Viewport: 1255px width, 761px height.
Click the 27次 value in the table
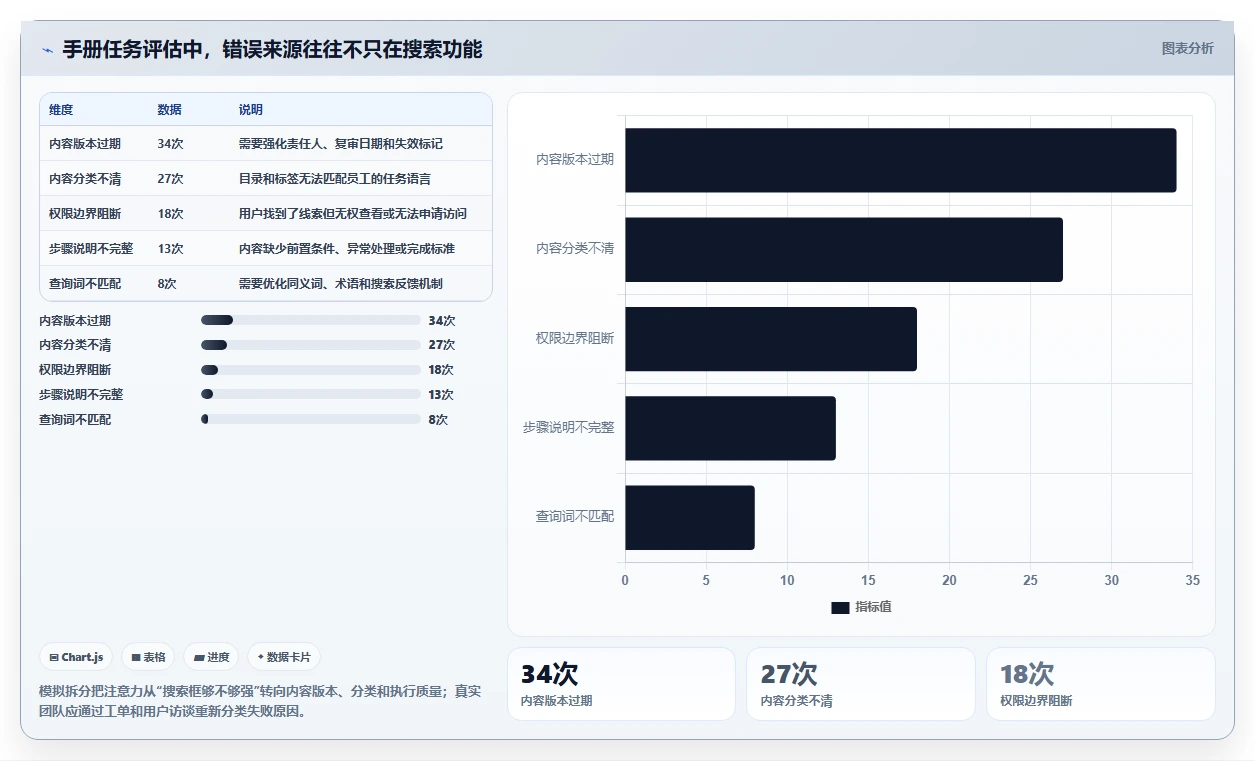coord(170,179)
